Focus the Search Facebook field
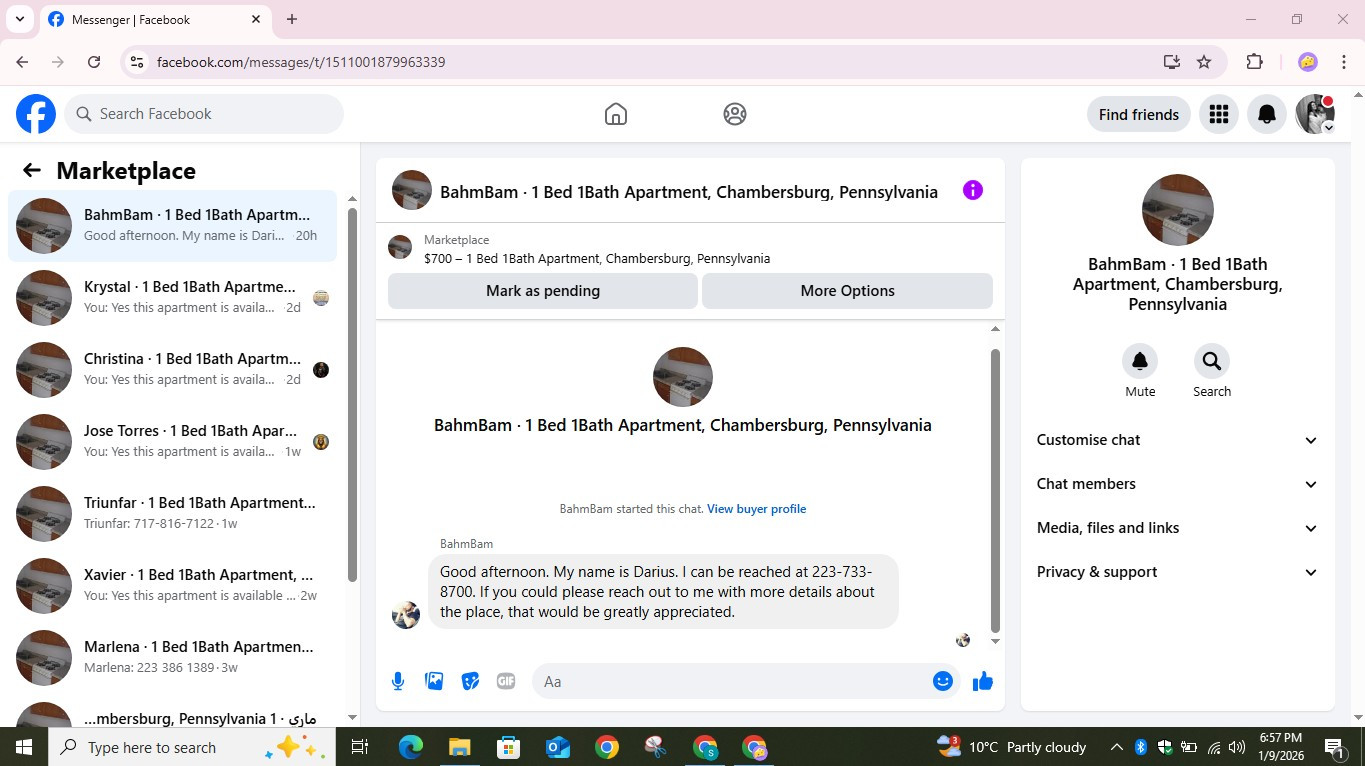Viewport: 1365px width, 766px height. (204, 114)
